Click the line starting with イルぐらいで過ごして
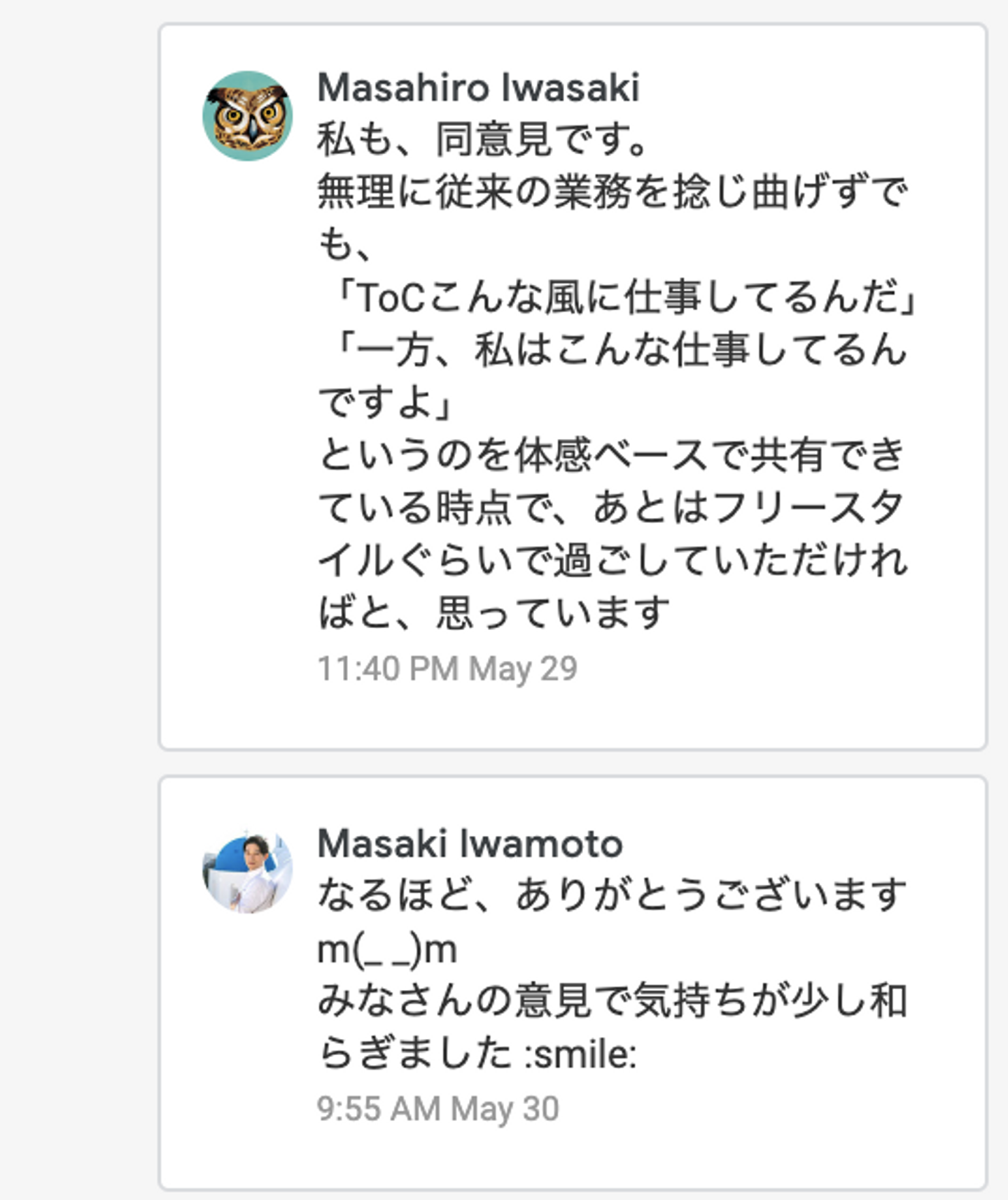Viewport: 1008px width, 1200px height. [x=612, y=560]
